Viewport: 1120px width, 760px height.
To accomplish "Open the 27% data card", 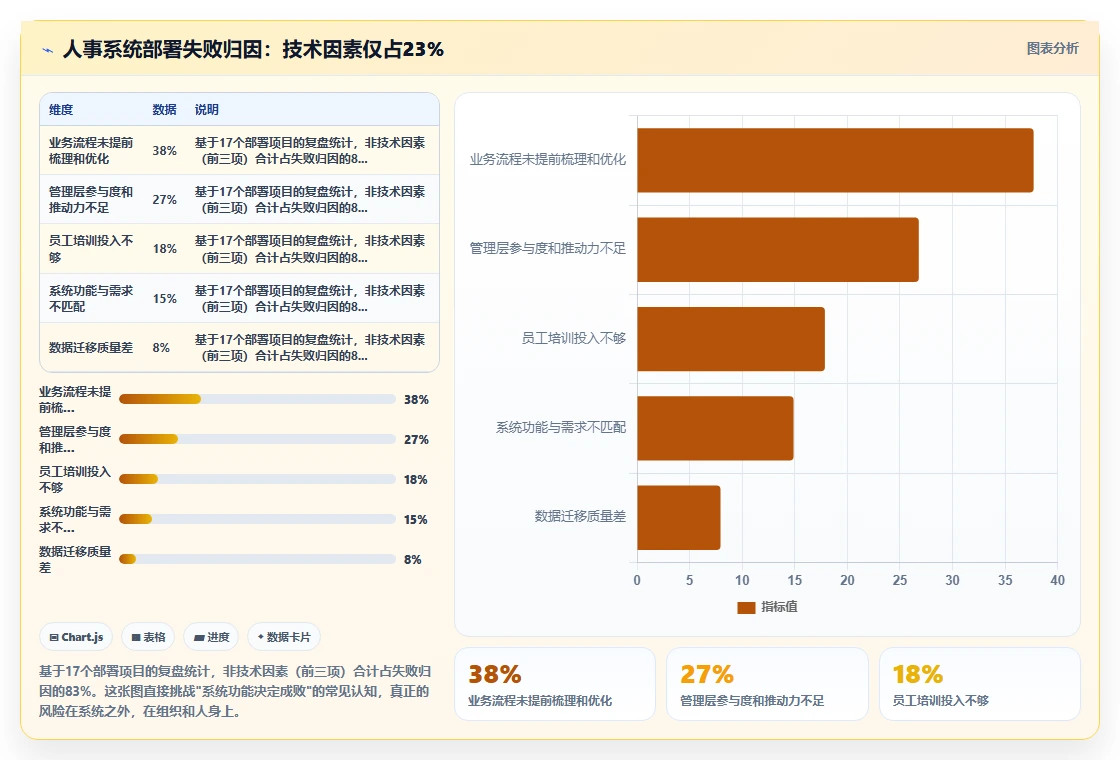I will click(767, 684).
